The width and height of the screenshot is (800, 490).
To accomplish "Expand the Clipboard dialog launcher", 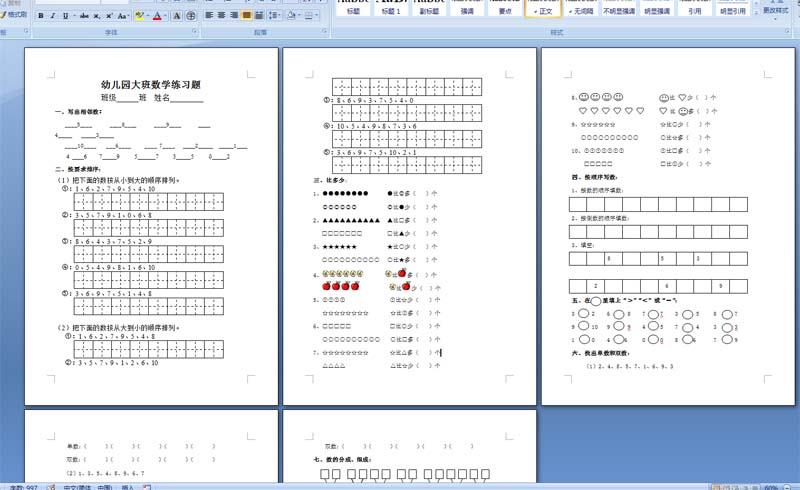I will tap(26, 32).
